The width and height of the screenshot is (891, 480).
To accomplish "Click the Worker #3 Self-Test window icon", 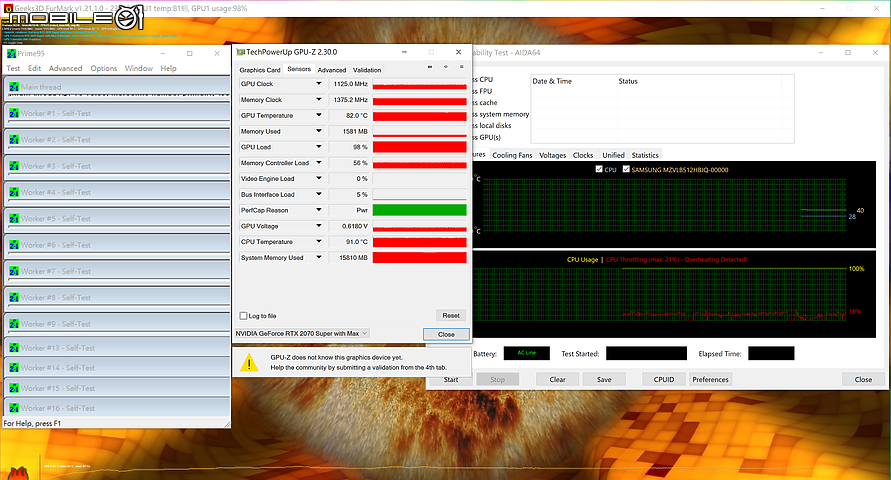I will 14,166.
